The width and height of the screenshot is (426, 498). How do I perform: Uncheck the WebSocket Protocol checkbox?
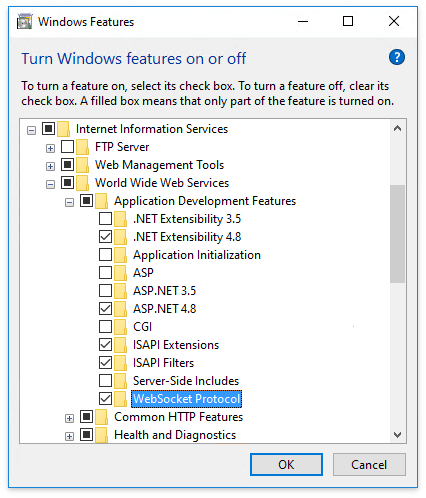[105, 399]
